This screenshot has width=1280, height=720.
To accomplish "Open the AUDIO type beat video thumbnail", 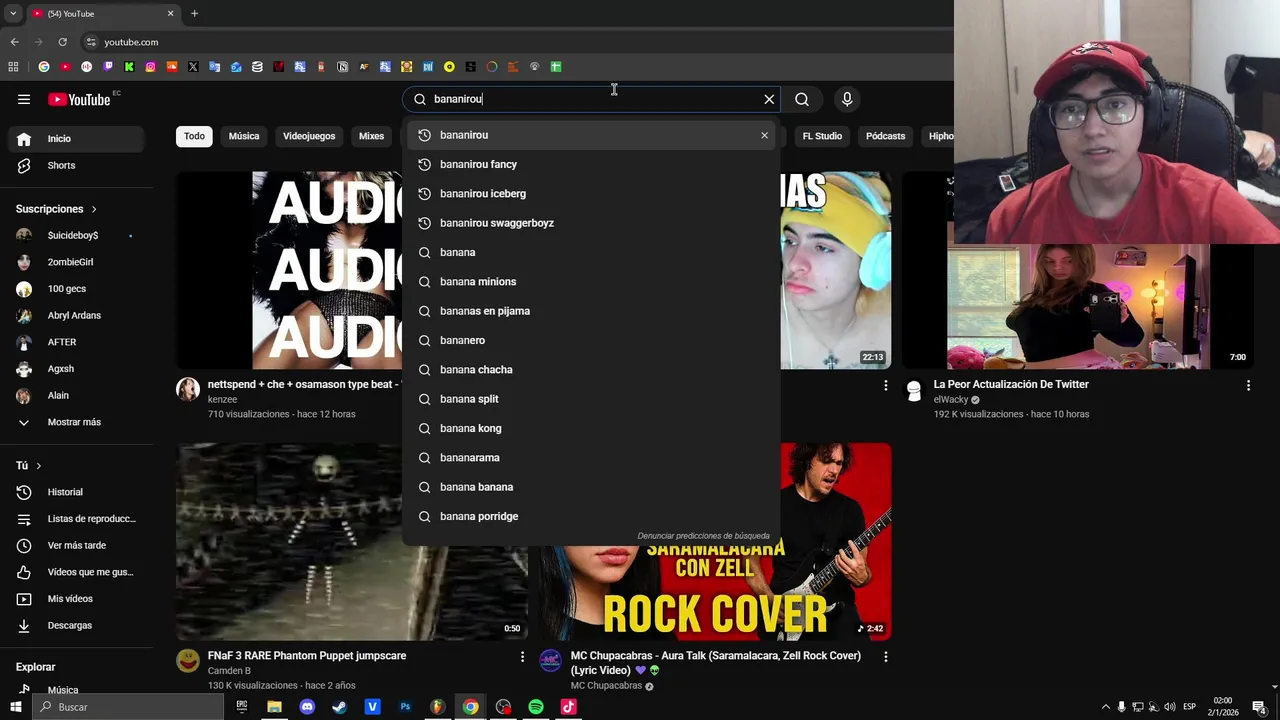I will coord(290,270).
